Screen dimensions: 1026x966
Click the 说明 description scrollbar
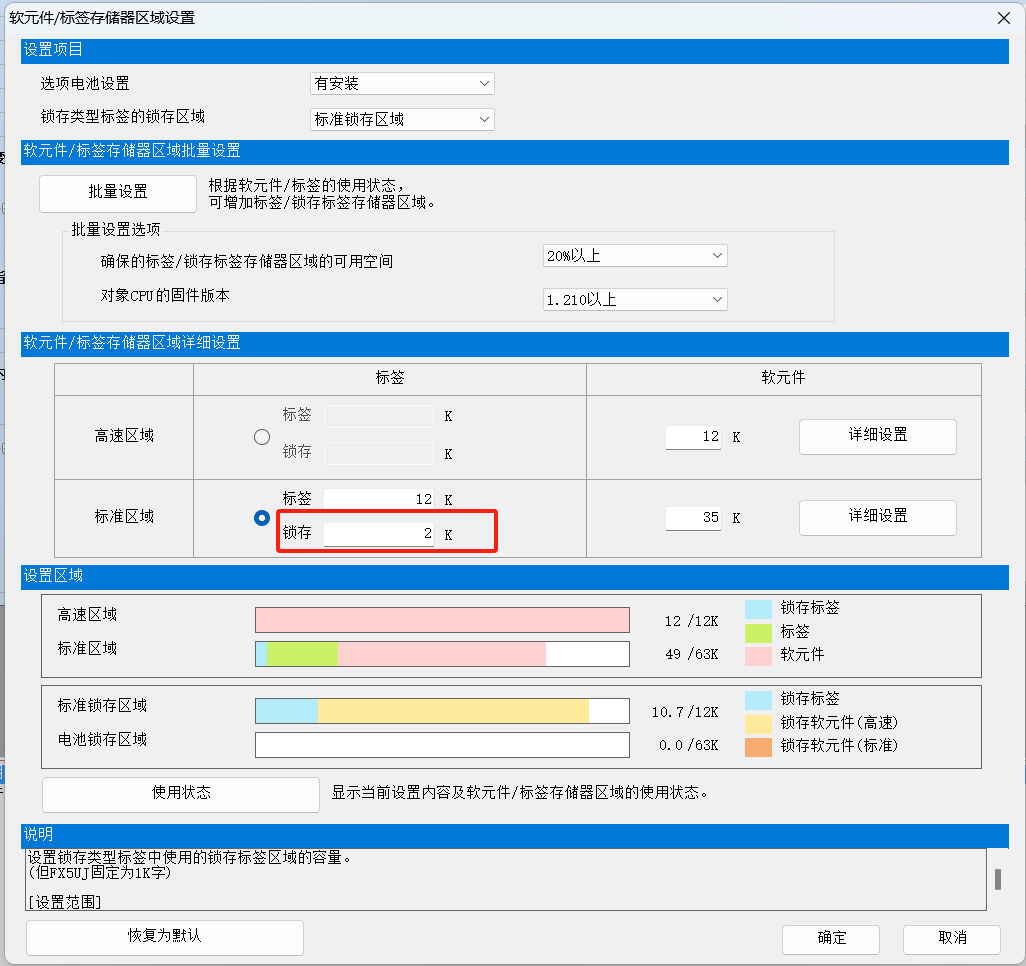[x=996, y=879]
